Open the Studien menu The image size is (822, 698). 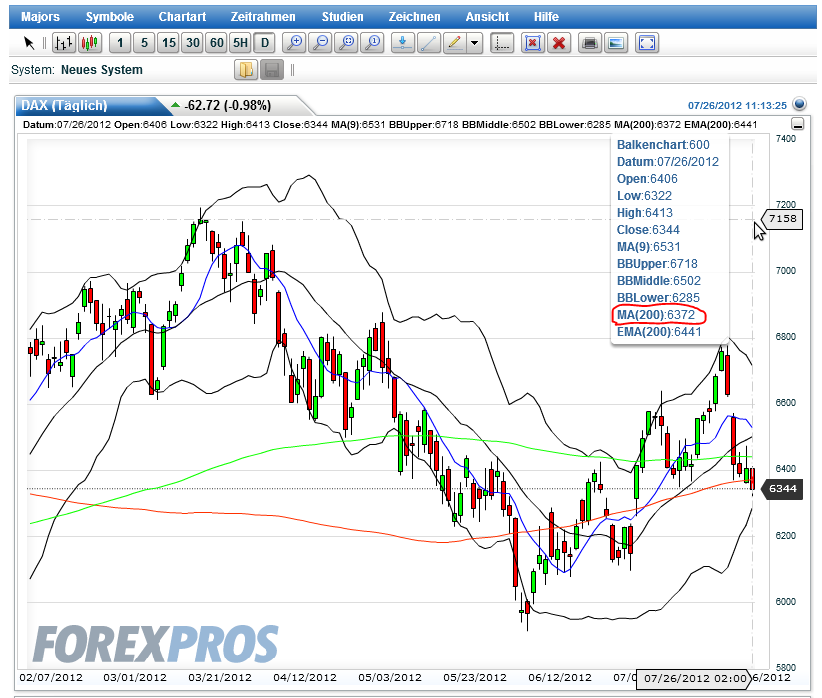coord(342,16)
